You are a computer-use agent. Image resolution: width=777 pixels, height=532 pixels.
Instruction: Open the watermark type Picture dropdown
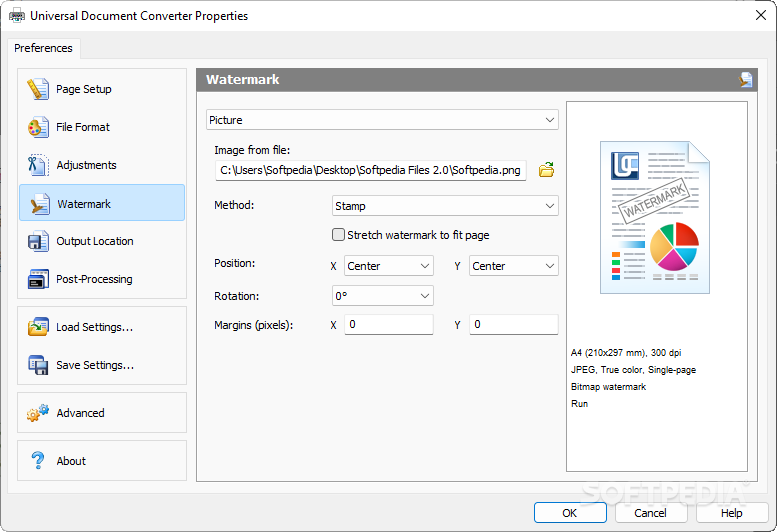382,120
